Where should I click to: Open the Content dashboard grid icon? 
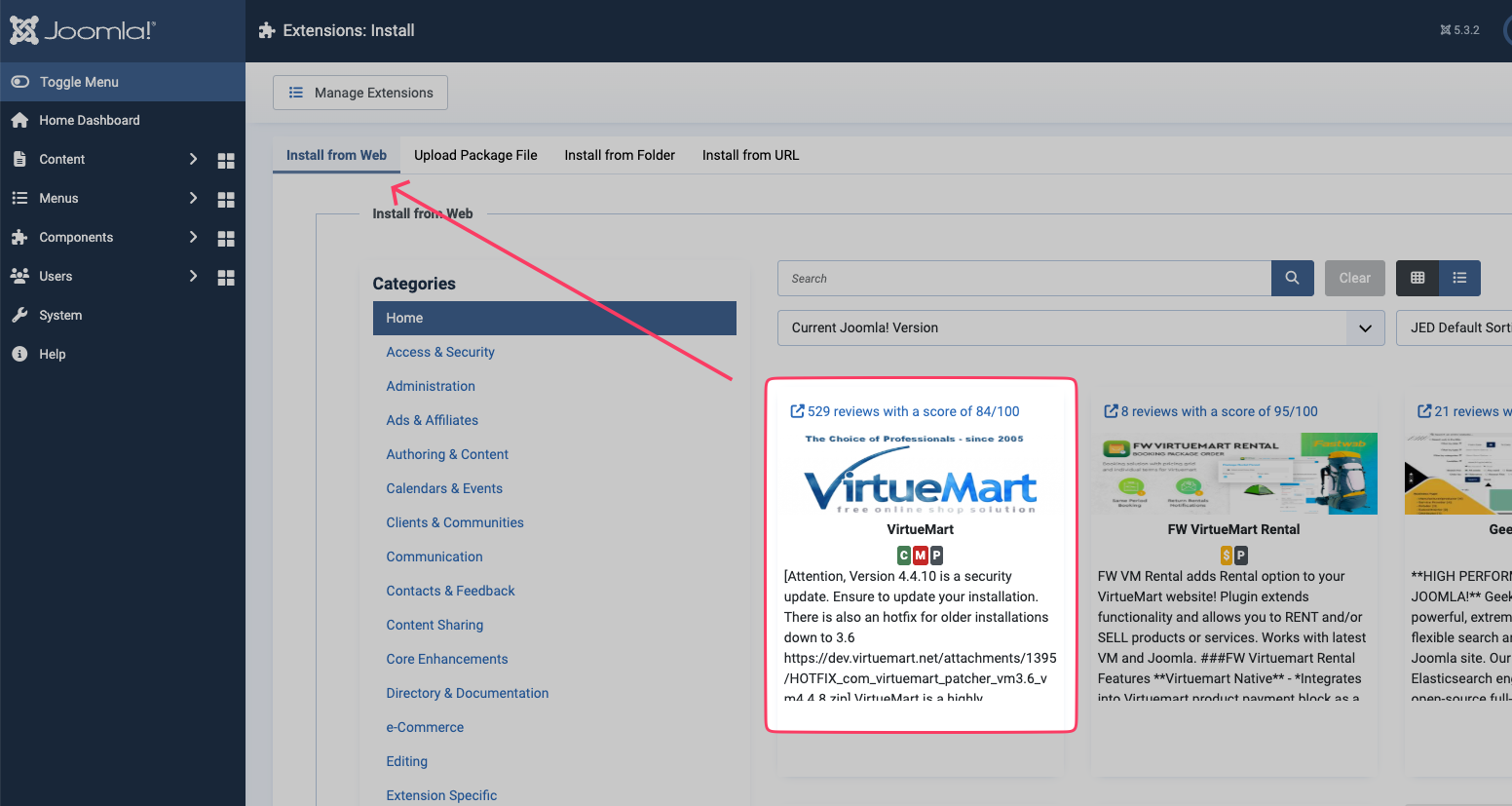(x=226, y=161)
